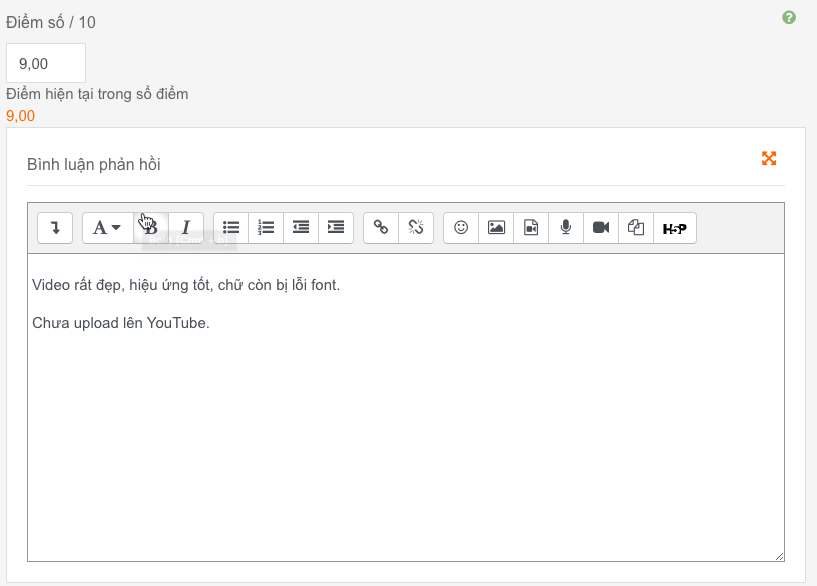Insert a media file
The height and width of the screenshot is (586, 817).
point(531,228)
